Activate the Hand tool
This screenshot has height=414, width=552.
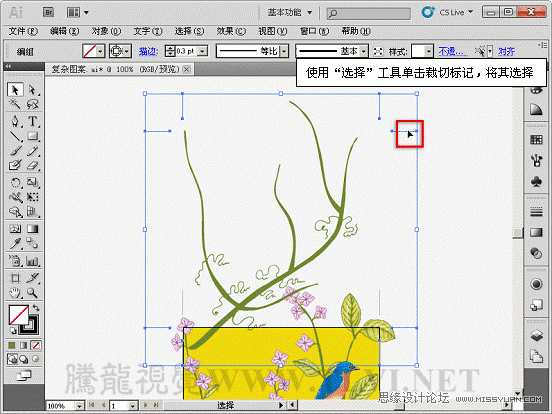tap(15, 293)
